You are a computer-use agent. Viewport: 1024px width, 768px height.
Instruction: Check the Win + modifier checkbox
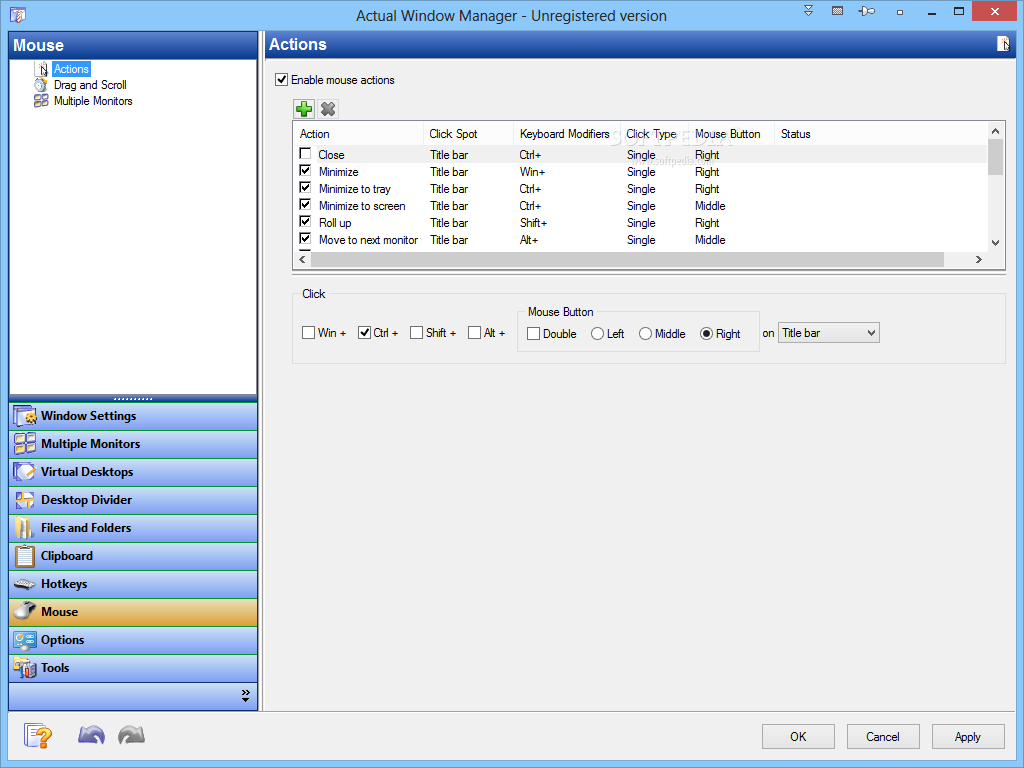[308, 333]
